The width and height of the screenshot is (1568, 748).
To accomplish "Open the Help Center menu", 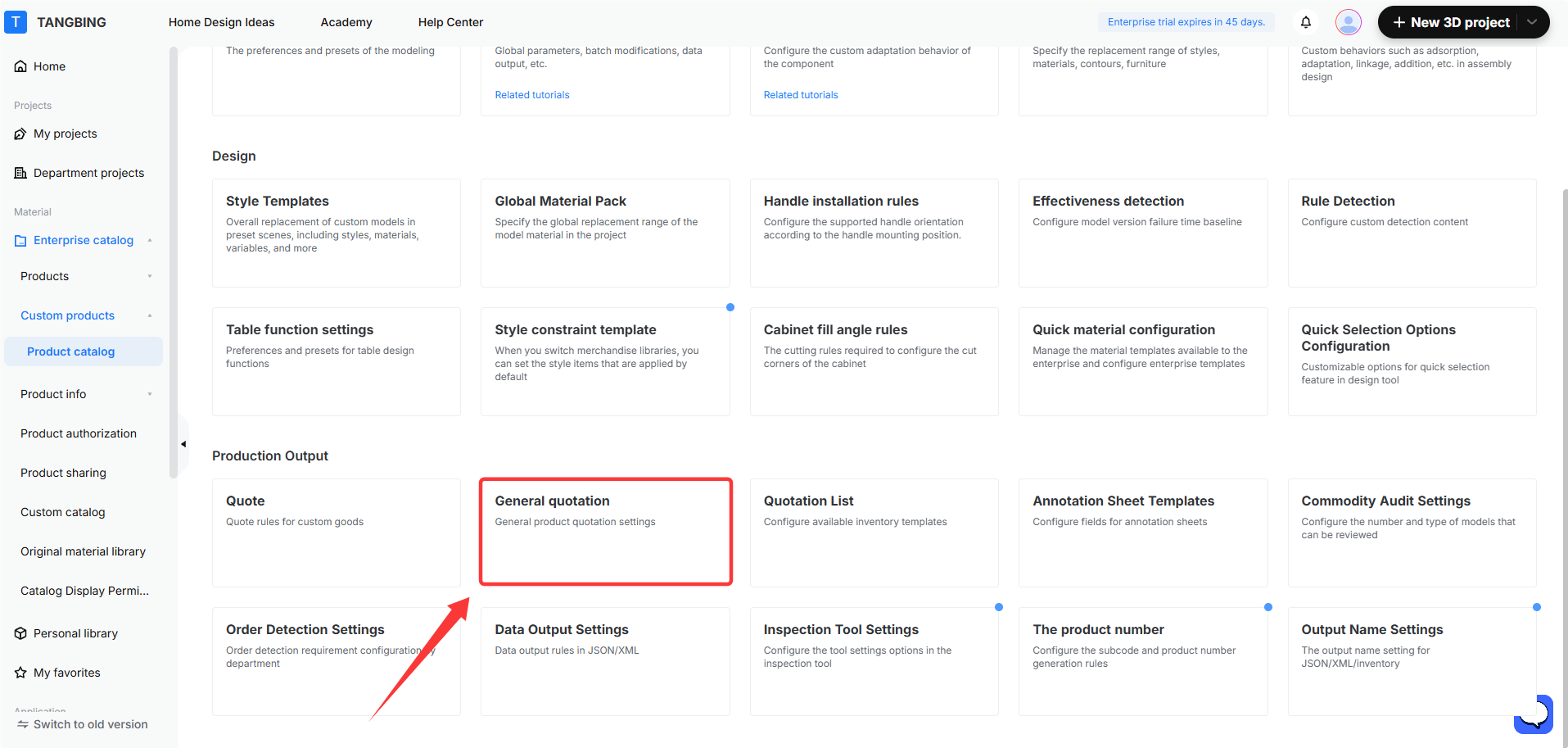I will (450, 22).
